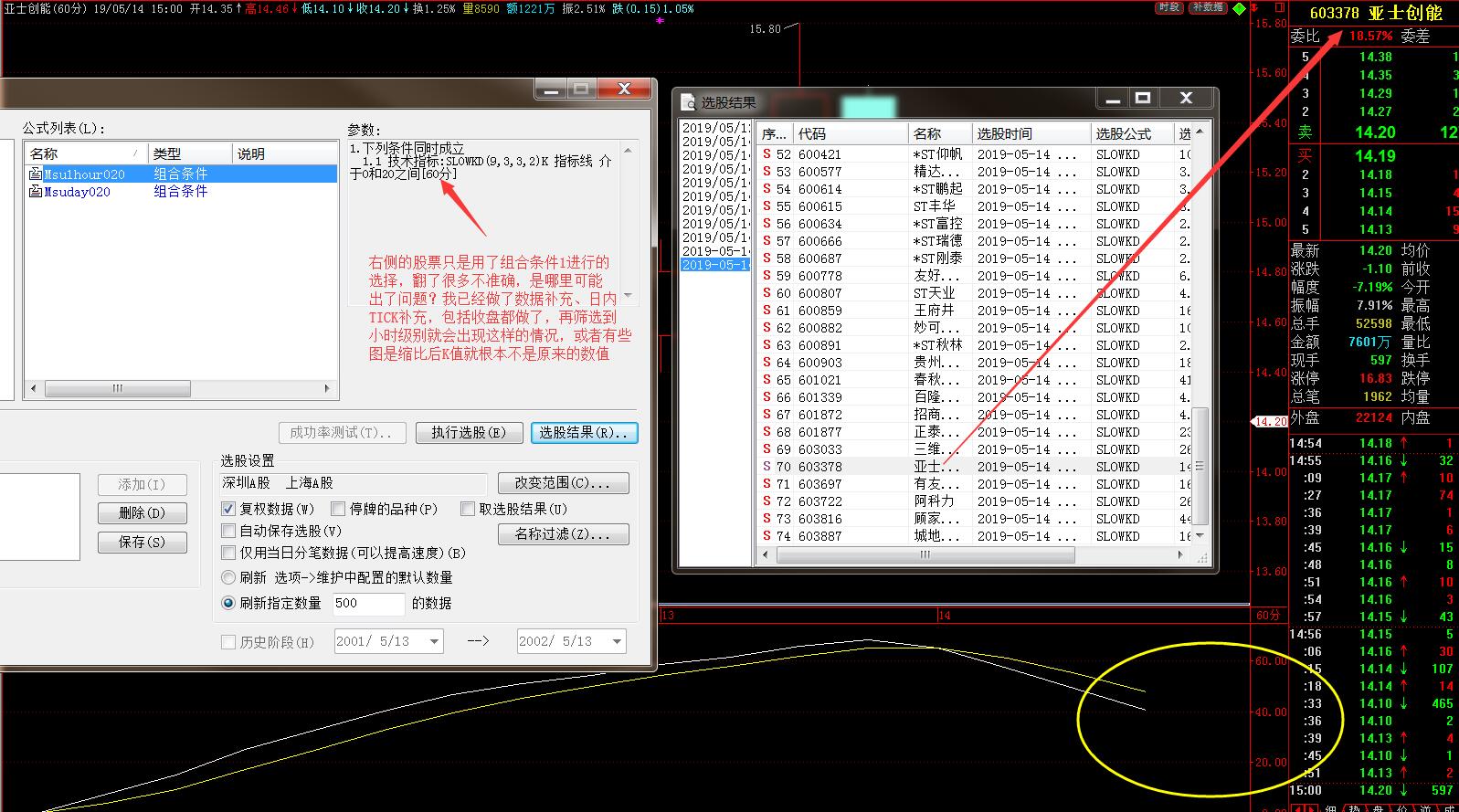Enable the 取选股结果 checkbox
Image resolution: width=1459 pixels, height=812 pixels.
468,509
